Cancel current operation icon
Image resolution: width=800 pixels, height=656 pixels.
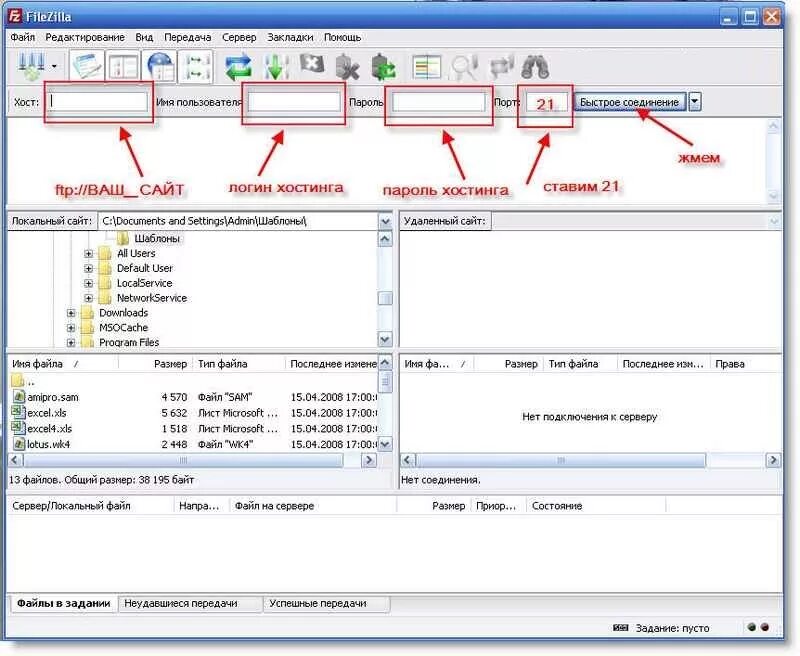[x=312, y=65]
